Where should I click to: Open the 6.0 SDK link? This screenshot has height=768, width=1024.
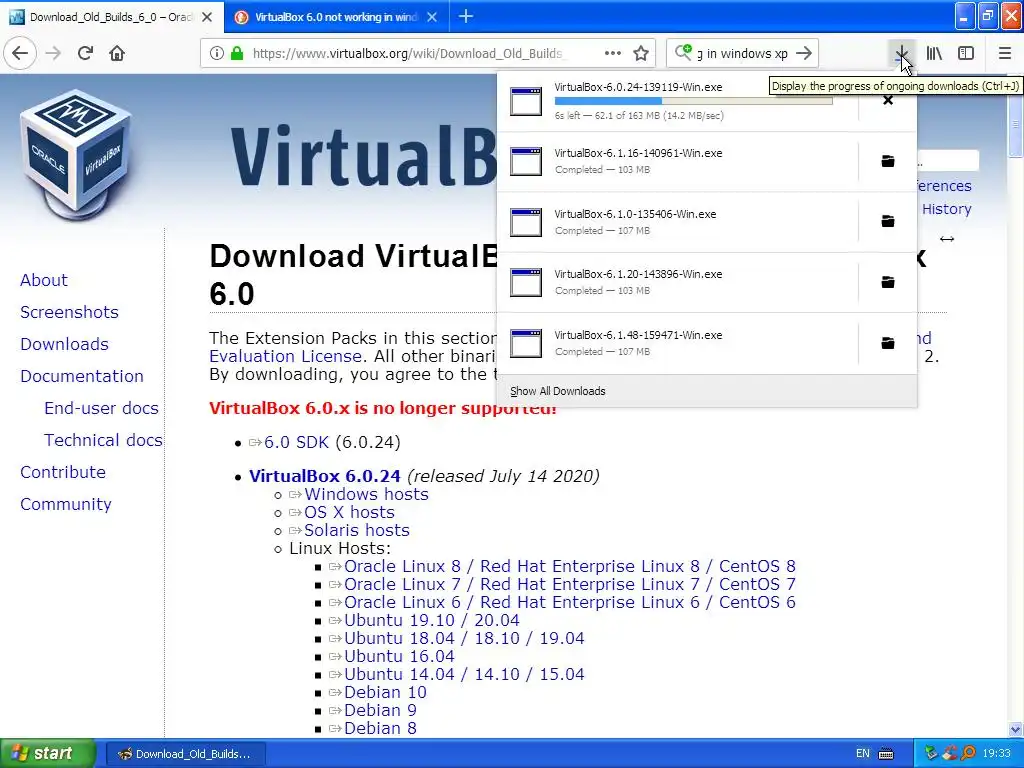296,442
